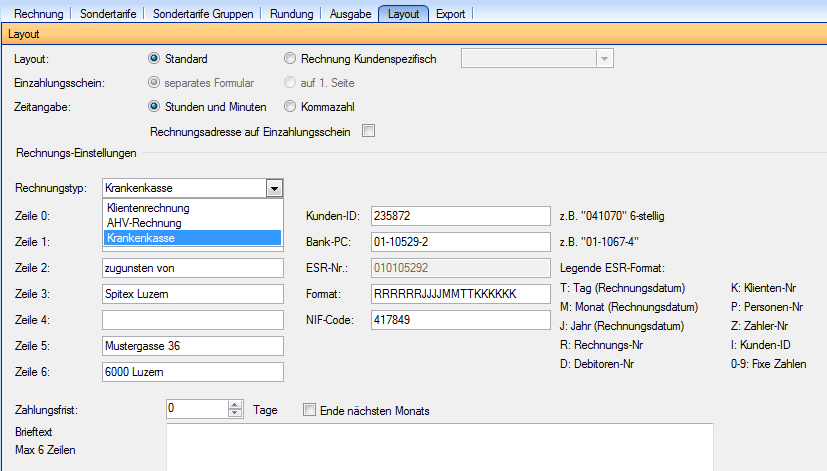Viewport: 827px width, 471px height.
Task: Click the Bank-PC field
Action: [x=459, y=242]
